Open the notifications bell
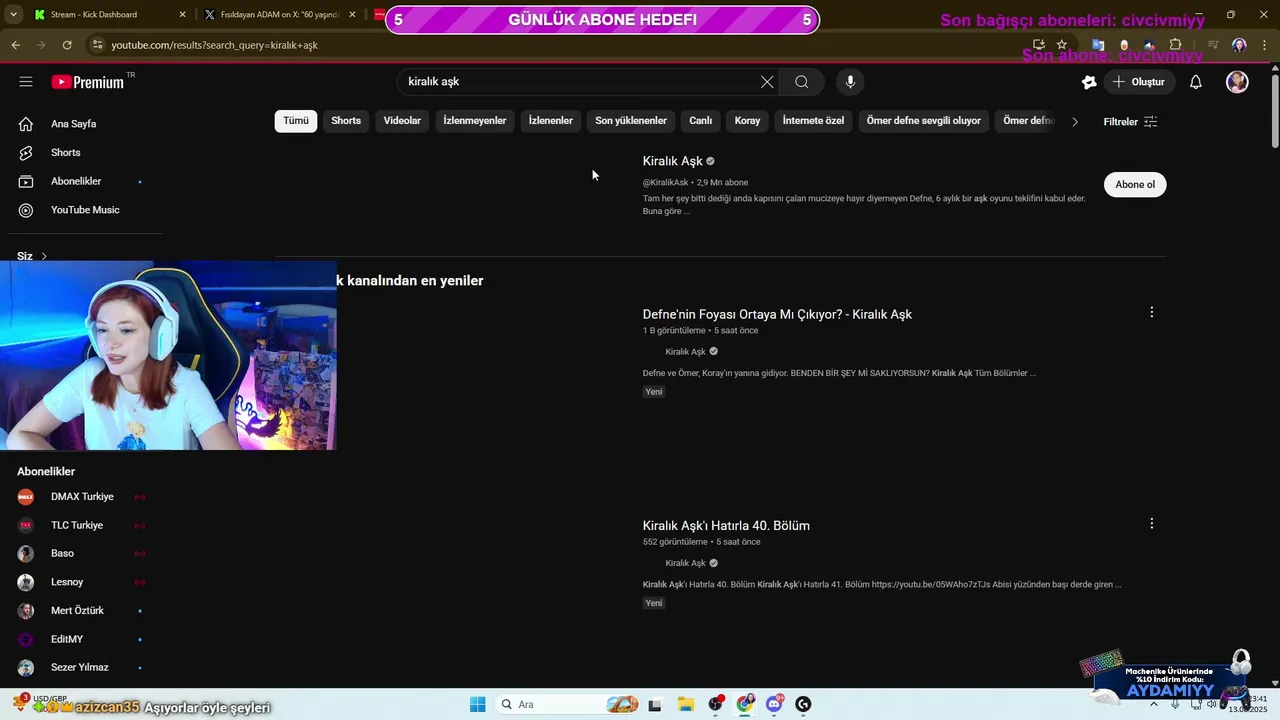The image size is (1280, 720). pos(1195,82)
